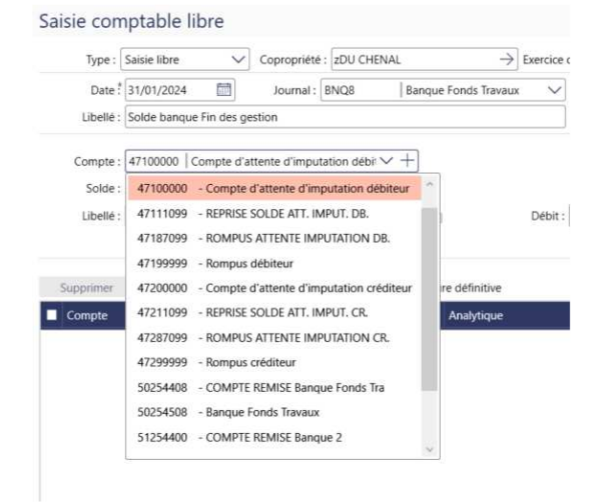Click the plus icon beside Compte field
This screenshot has width=605, height=504.
408,160
